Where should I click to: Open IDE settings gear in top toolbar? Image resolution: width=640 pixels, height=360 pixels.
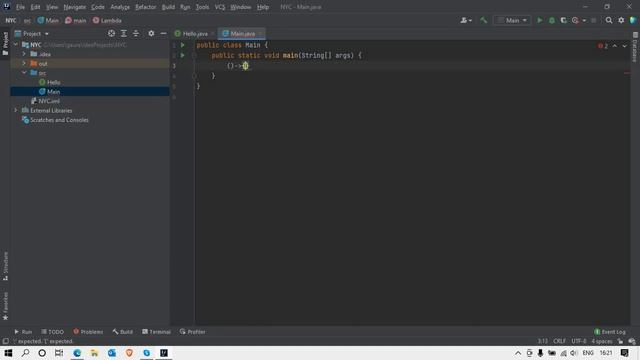(621, 20)
